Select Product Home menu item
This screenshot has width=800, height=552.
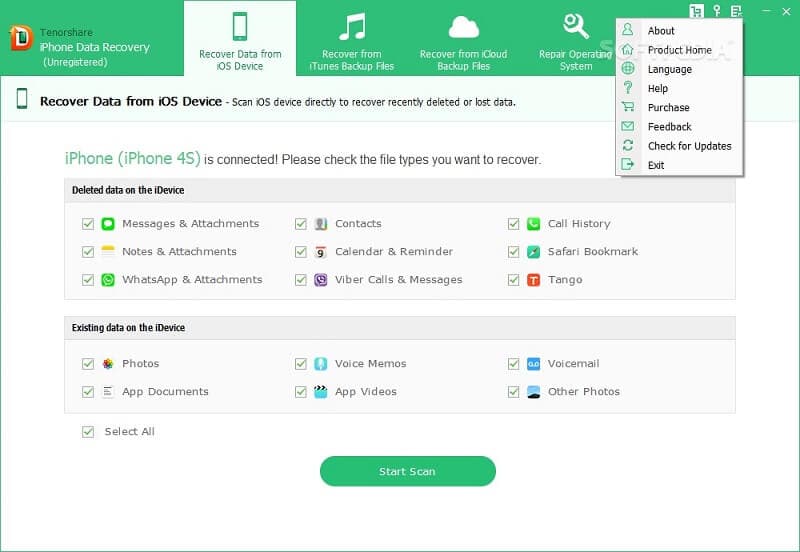679,50
